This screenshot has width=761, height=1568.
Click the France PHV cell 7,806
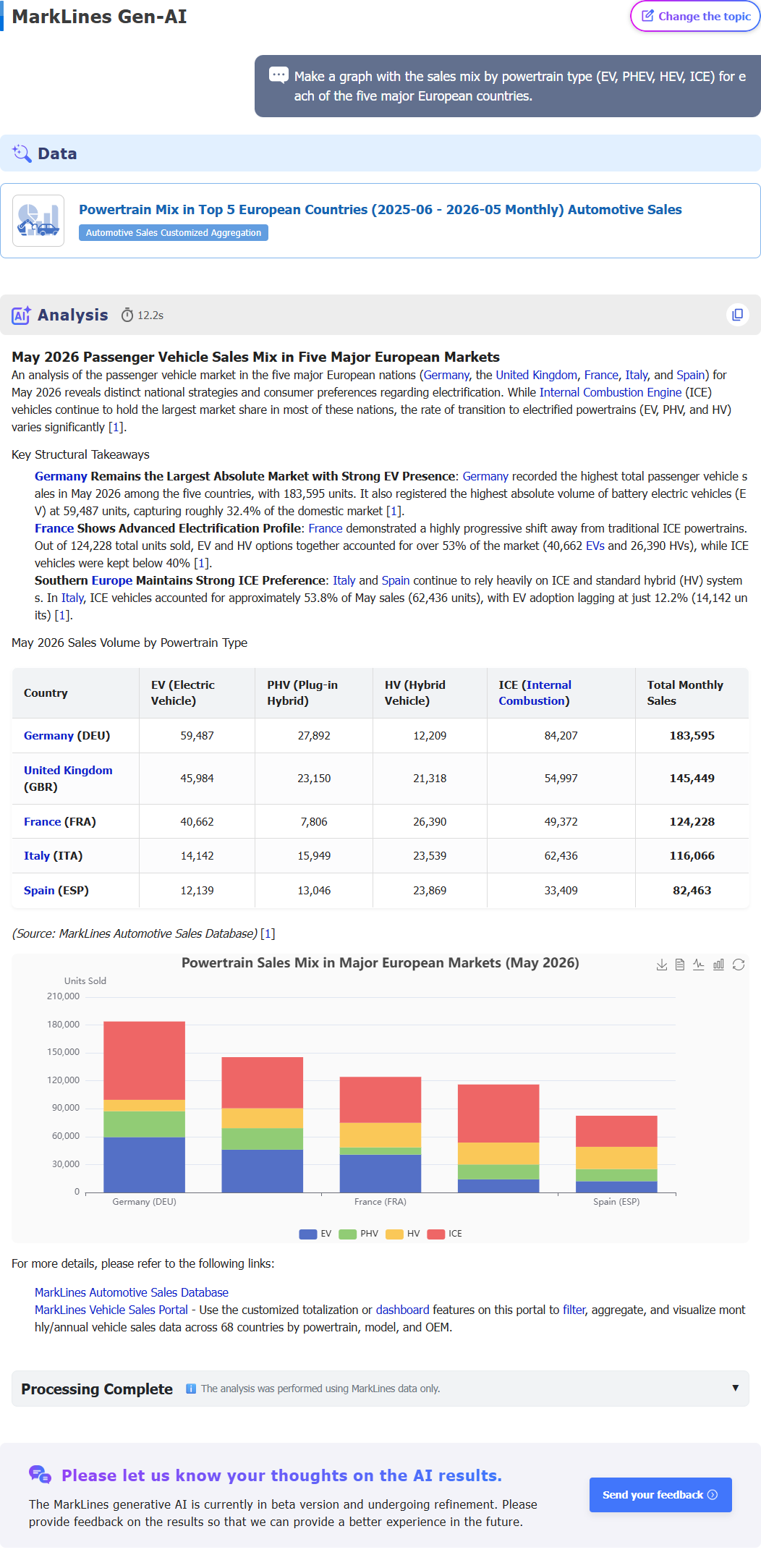coord(314,821)
